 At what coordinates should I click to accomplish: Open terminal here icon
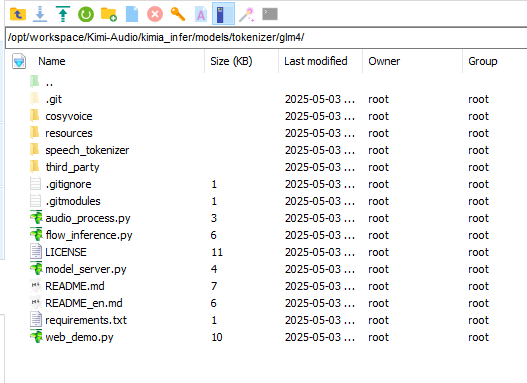tap(270, 14)
